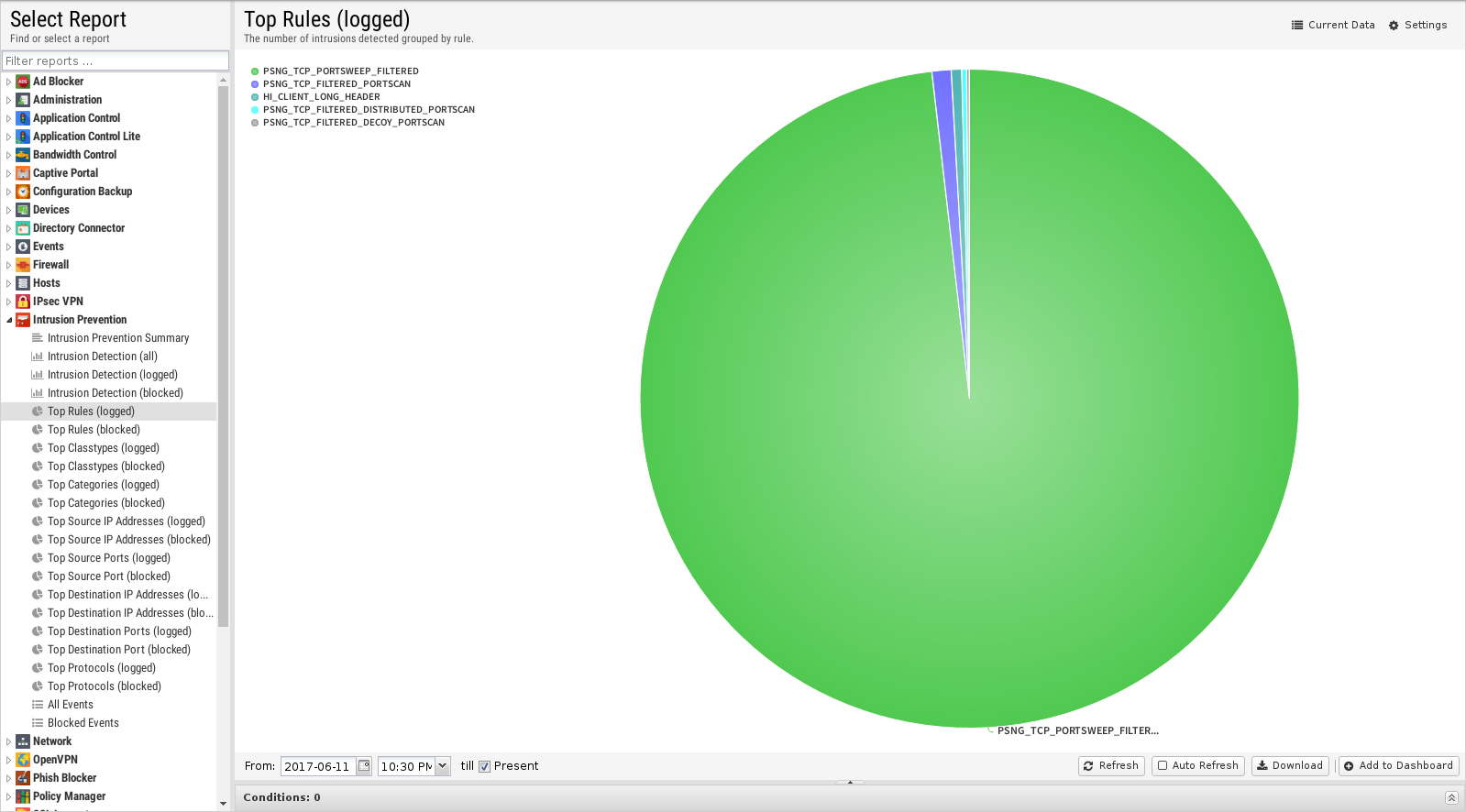Click the Application Control Lite icon
The height and width of the screenshot is (812, 1466).
point(23,137)
